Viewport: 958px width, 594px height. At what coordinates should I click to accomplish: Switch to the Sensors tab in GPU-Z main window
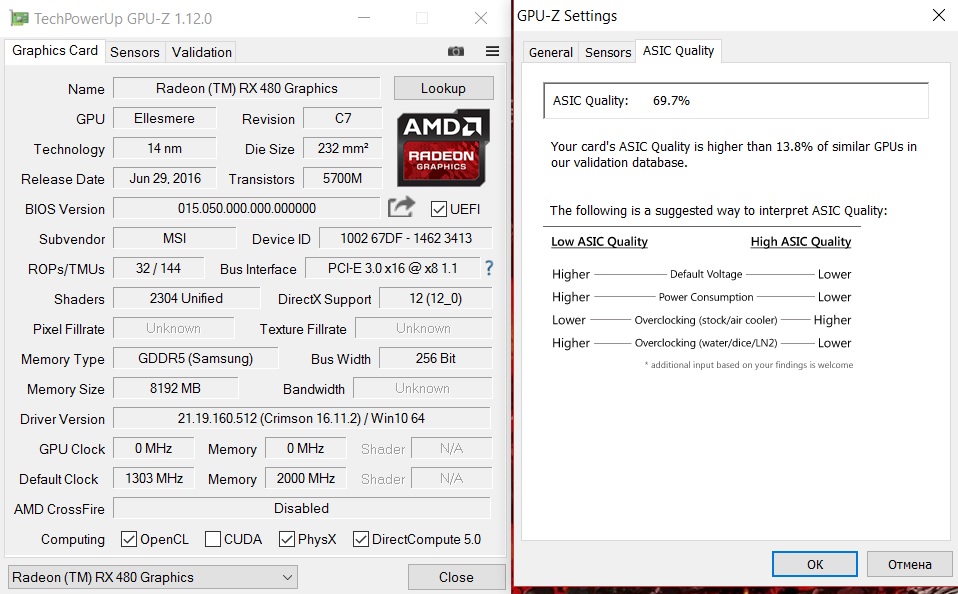point(134,52)
